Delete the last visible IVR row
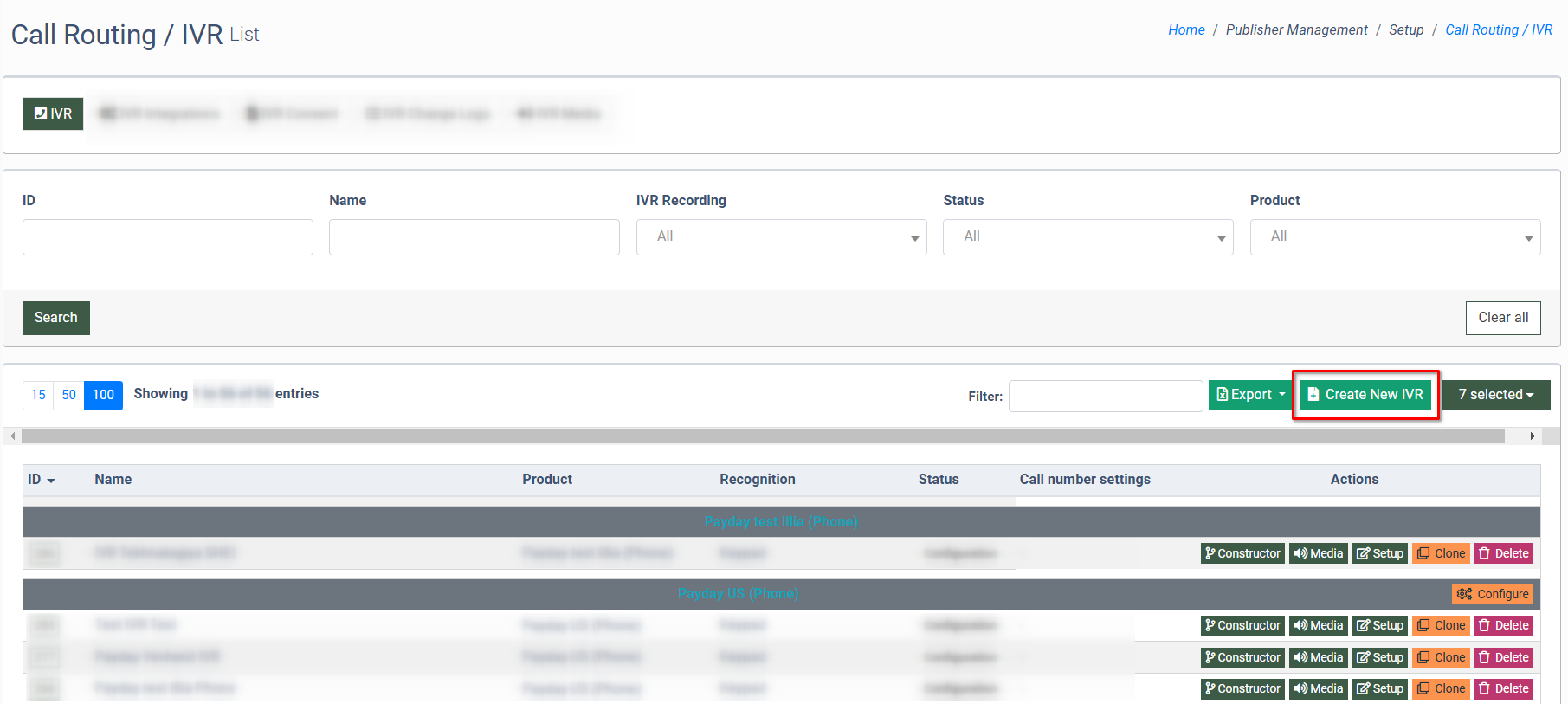This screenshot has width=1568, height=704. [1503, 688]
